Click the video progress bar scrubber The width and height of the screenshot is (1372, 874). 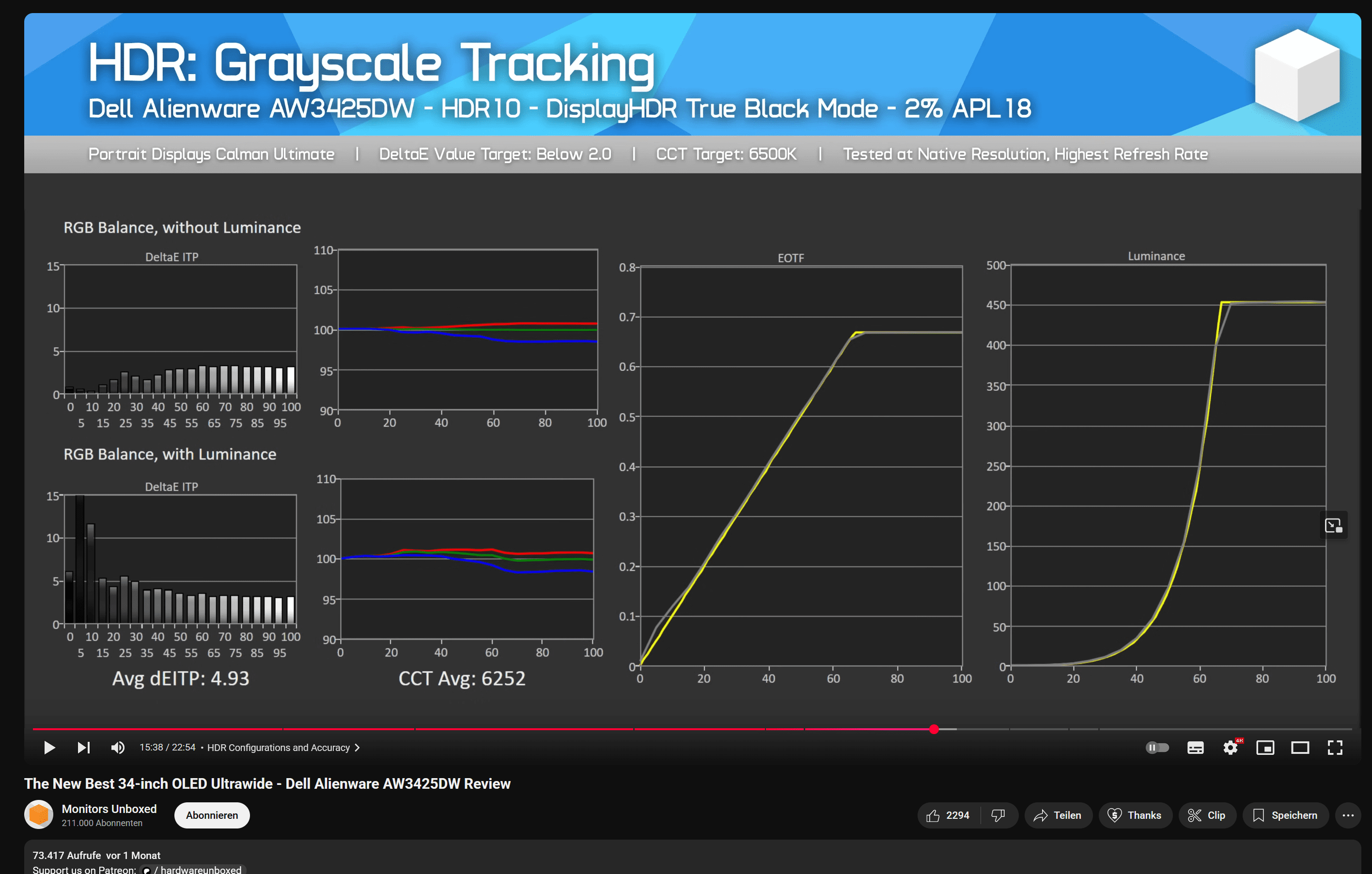[x=934, y=729]
